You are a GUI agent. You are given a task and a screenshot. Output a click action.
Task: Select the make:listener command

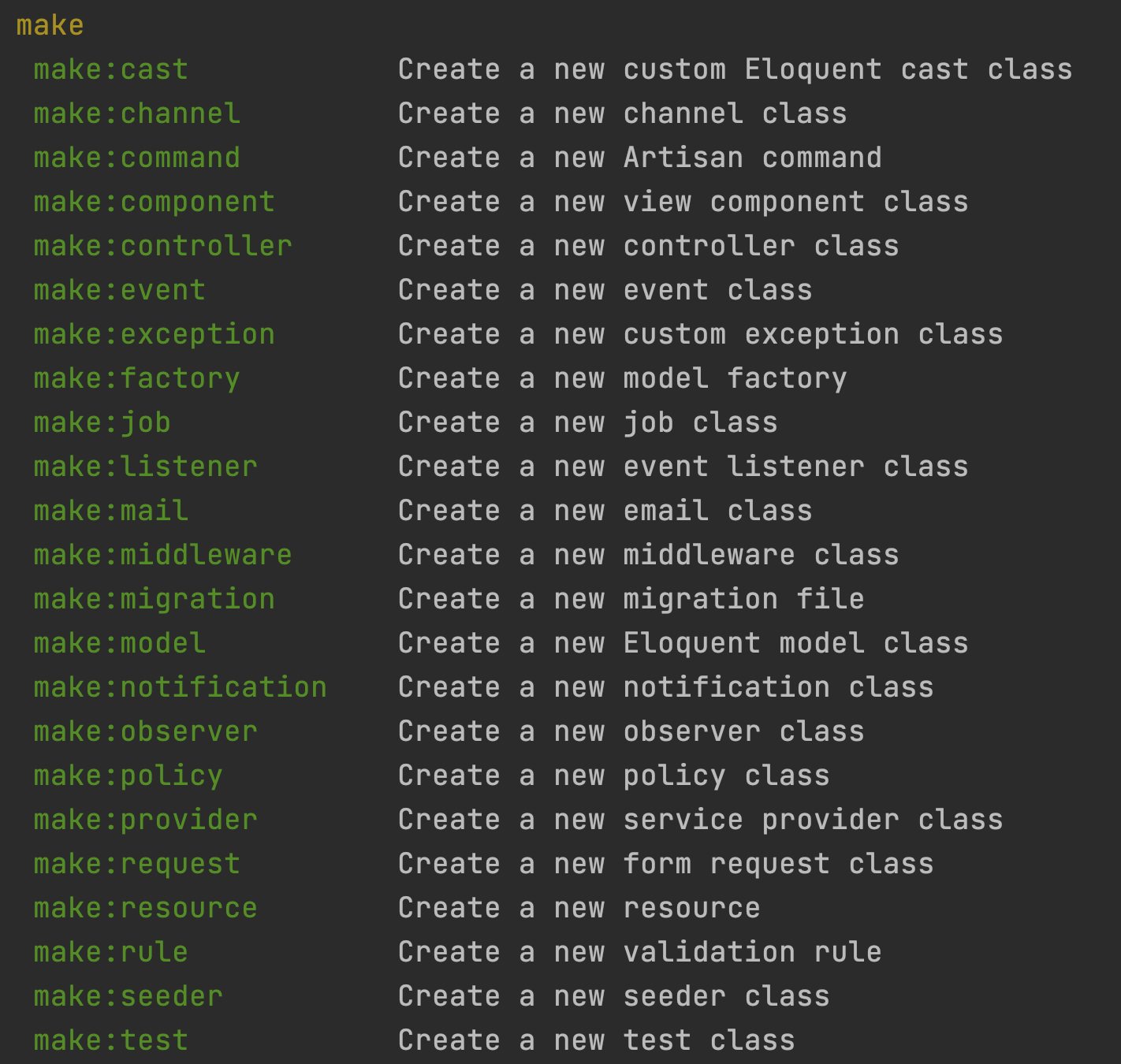146,467
